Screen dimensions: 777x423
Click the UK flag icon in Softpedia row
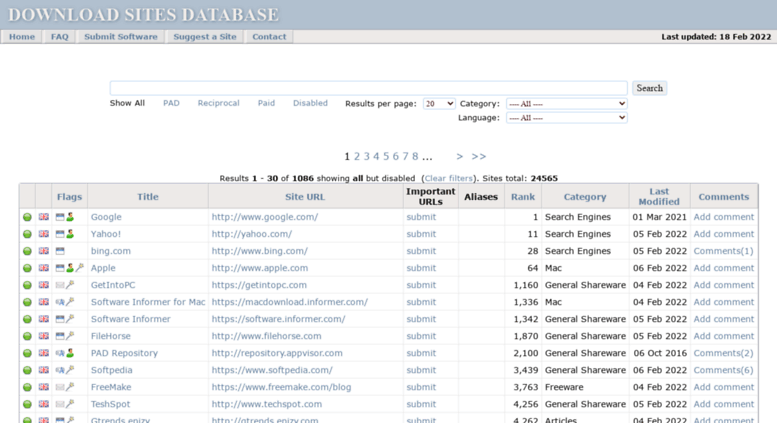click(x=44, y=370)
